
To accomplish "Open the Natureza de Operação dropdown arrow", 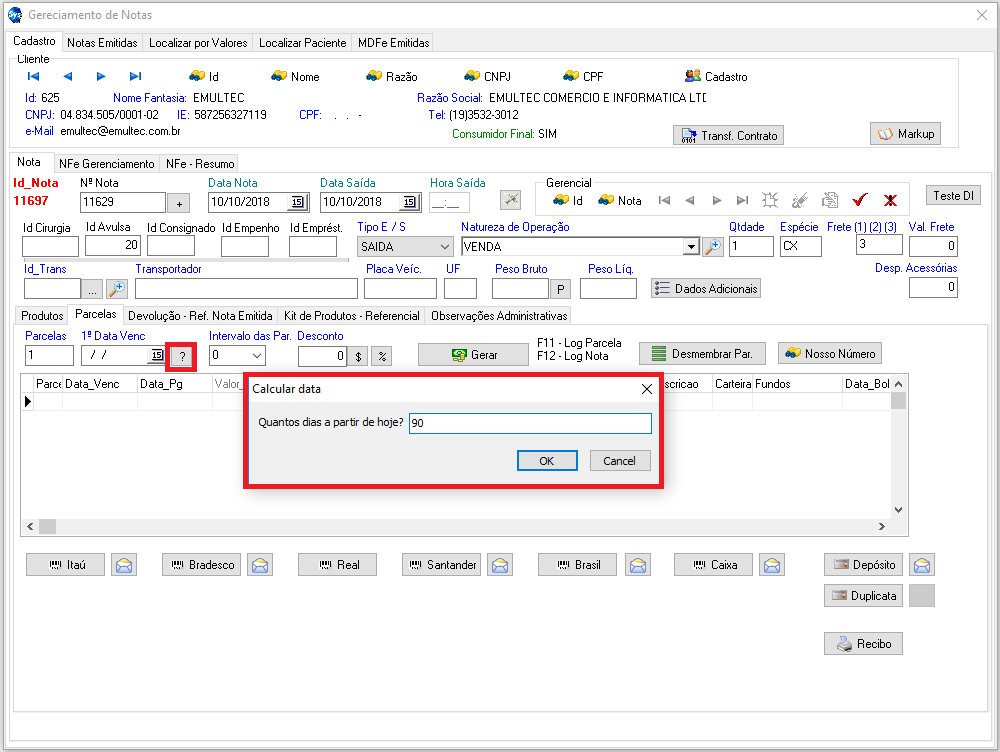I will tap(690, 247).
